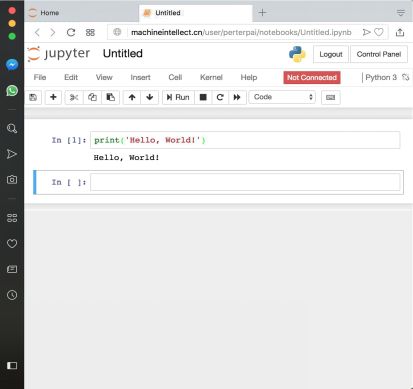Open start page grid icon in toolbar
The image size is (413, 389).
pos(90,32)
